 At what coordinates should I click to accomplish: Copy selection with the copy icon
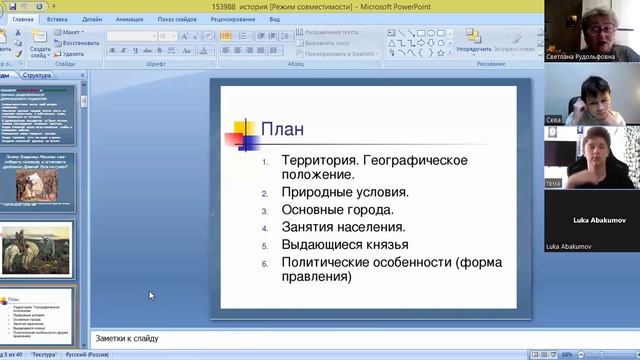click(18, 43)
